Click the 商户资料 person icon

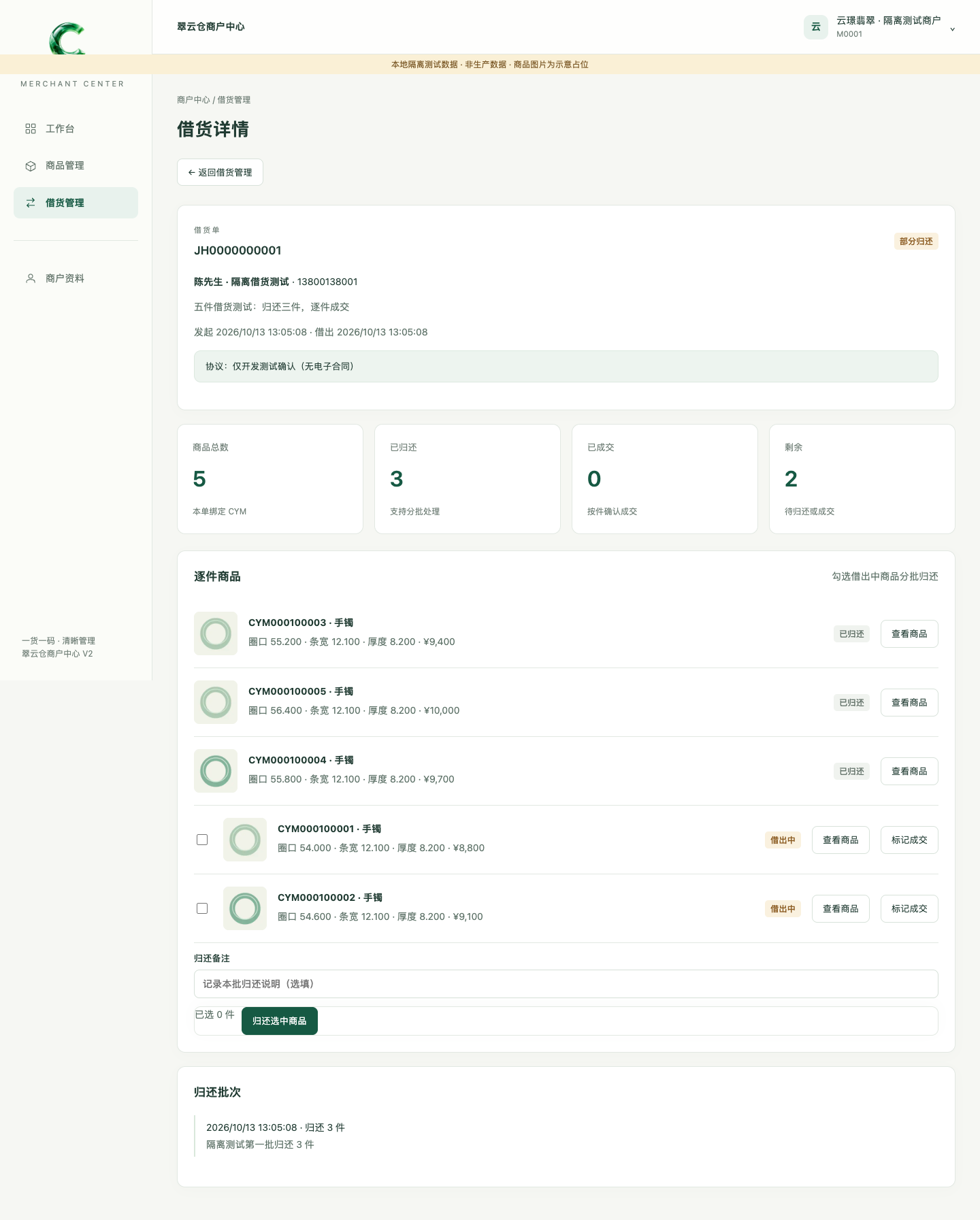[x=31, y=278]
